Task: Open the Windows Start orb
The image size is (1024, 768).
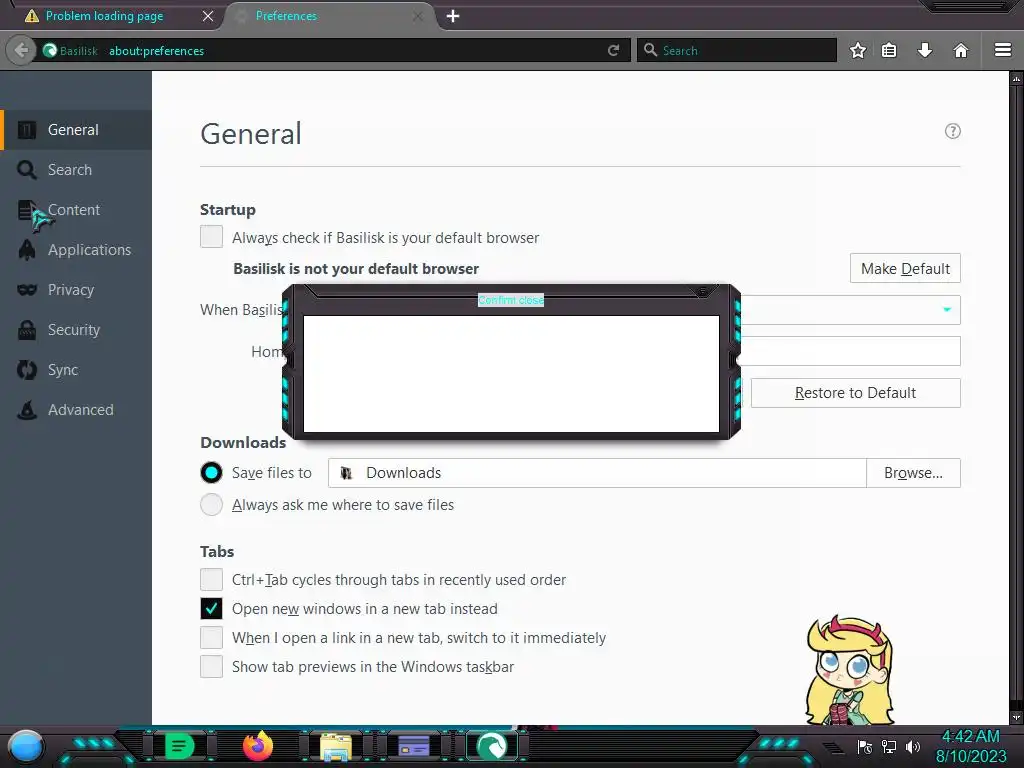Action: (x=26, y=747)
